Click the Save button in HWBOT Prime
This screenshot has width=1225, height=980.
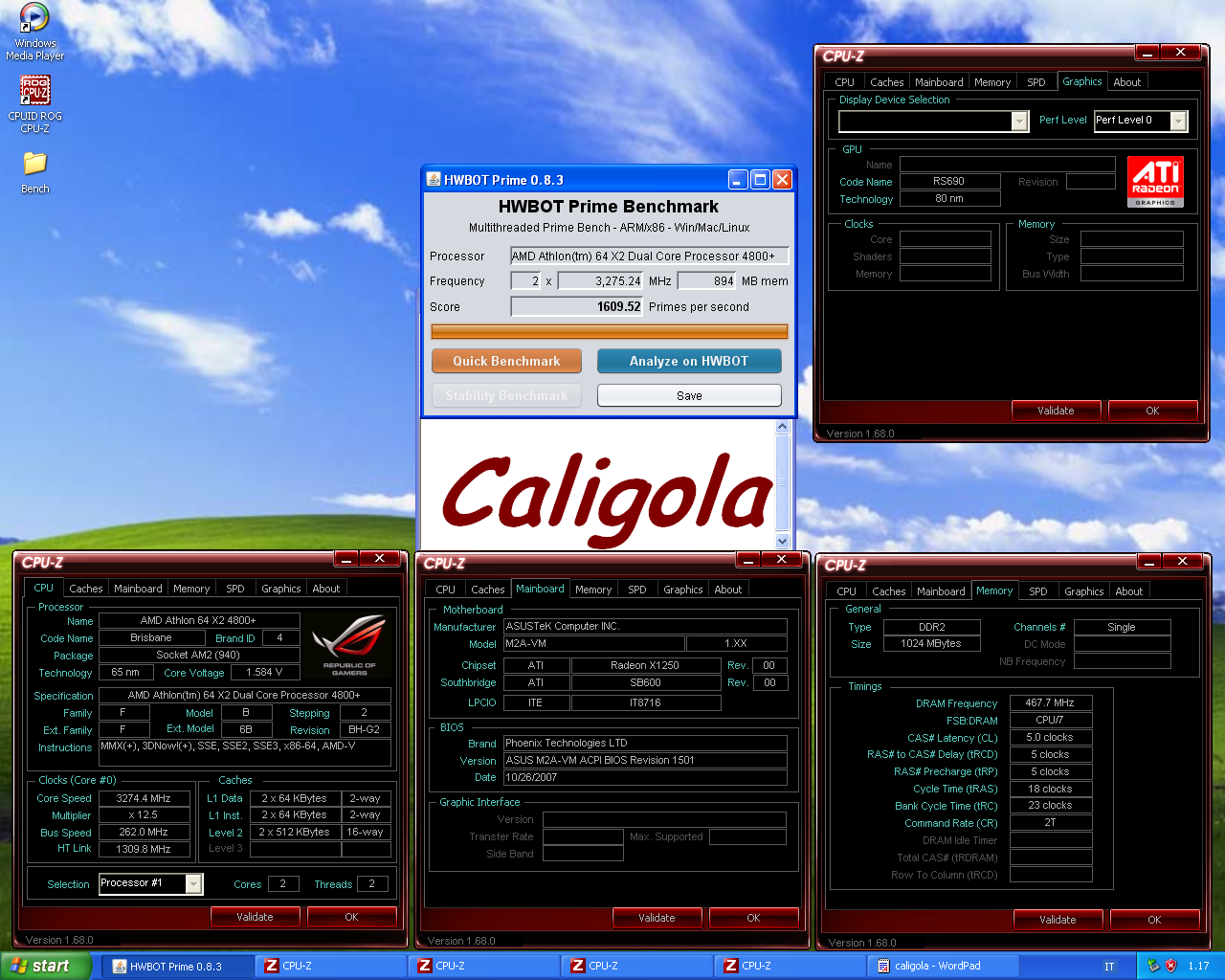point(689,395)
